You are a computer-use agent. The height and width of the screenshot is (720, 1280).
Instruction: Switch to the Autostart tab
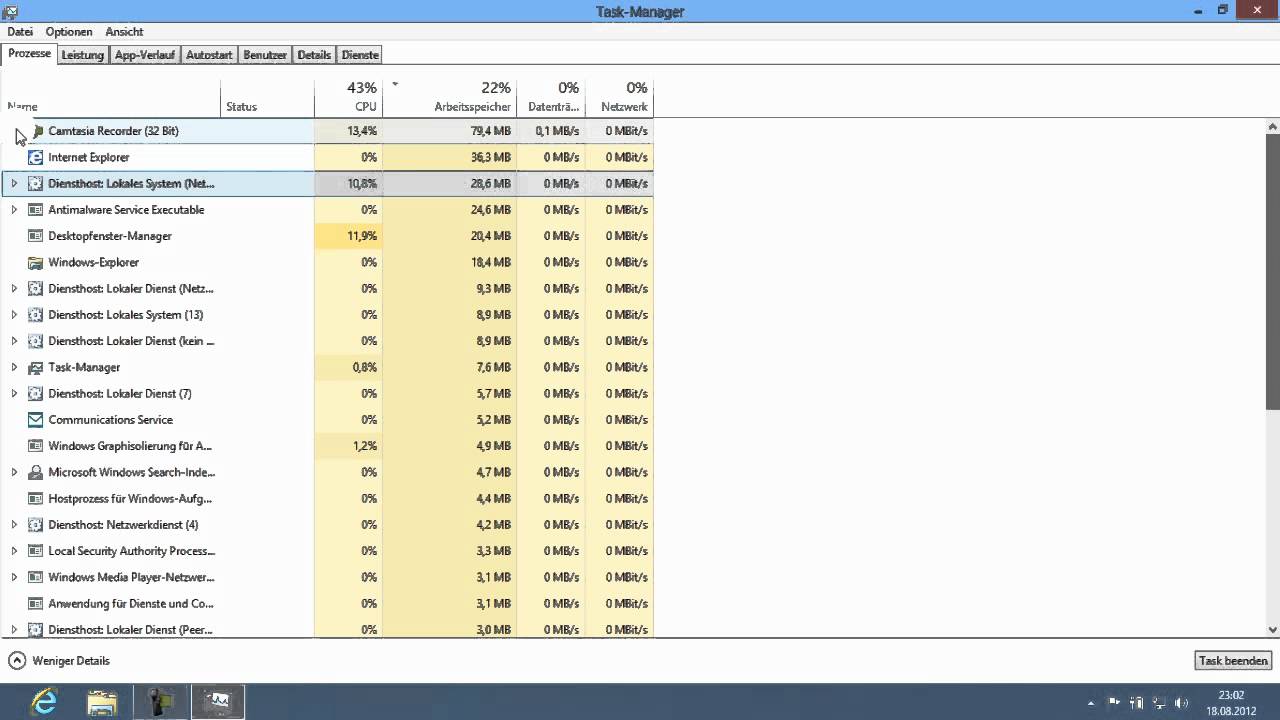[209, 55]
